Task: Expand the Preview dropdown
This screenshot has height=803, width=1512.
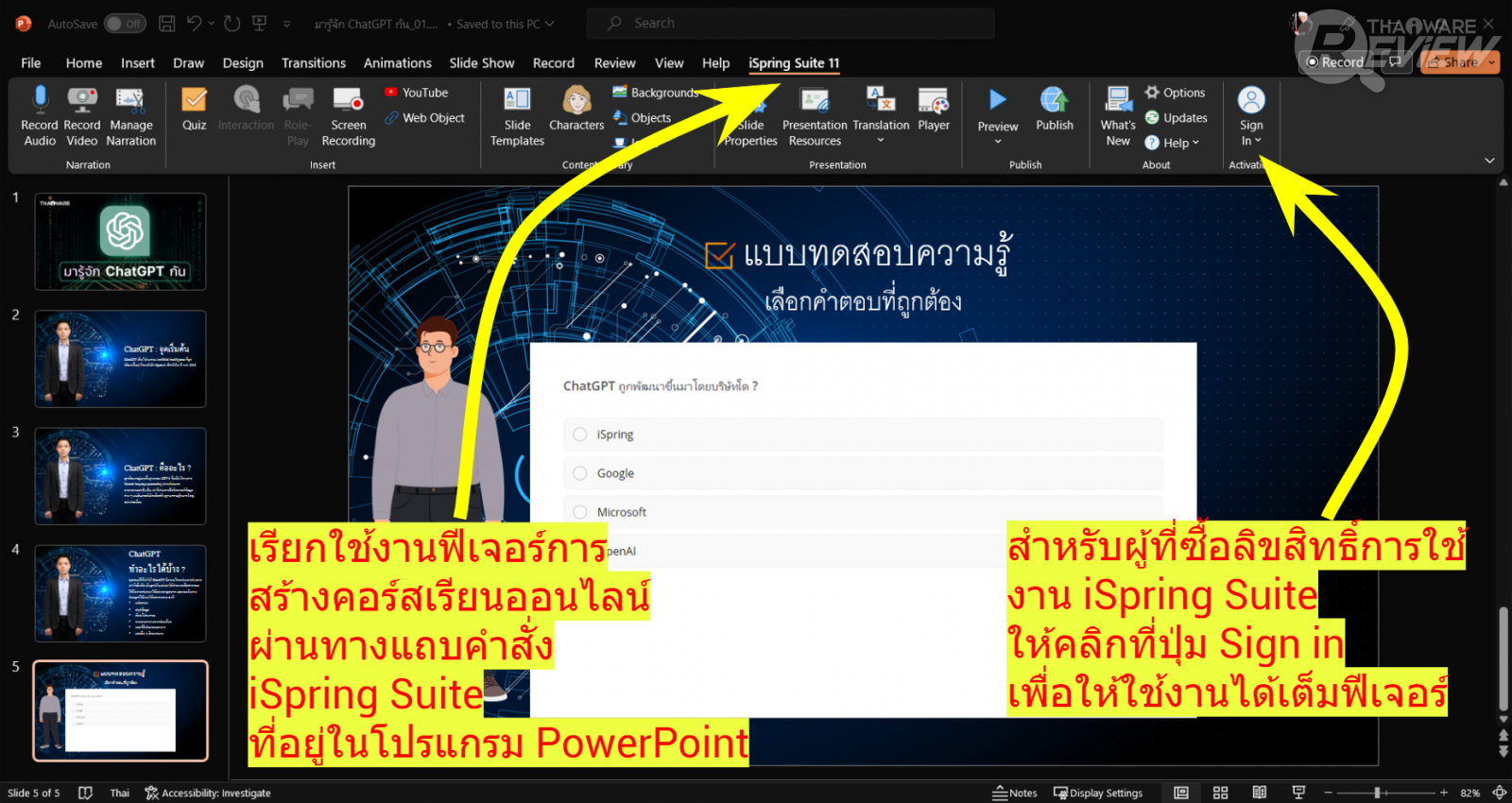Action: coord(998,142)
